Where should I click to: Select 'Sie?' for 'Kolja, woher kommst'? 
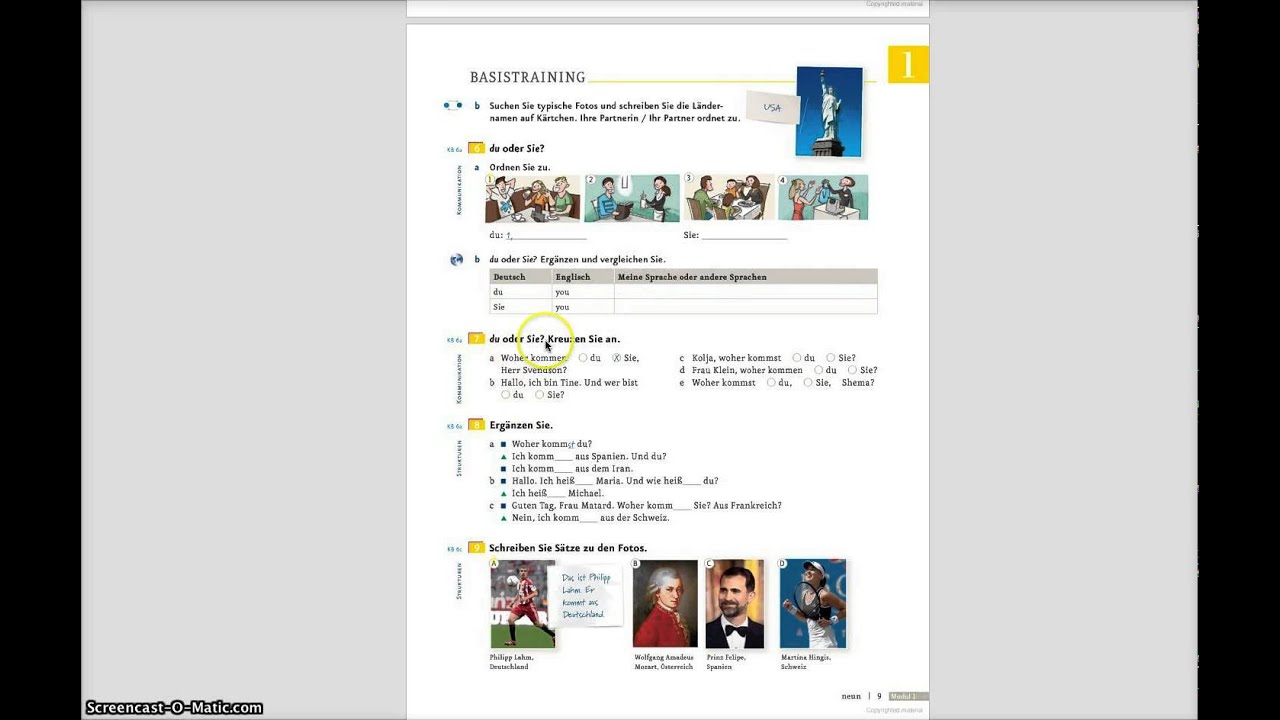[x=831, y=358]
